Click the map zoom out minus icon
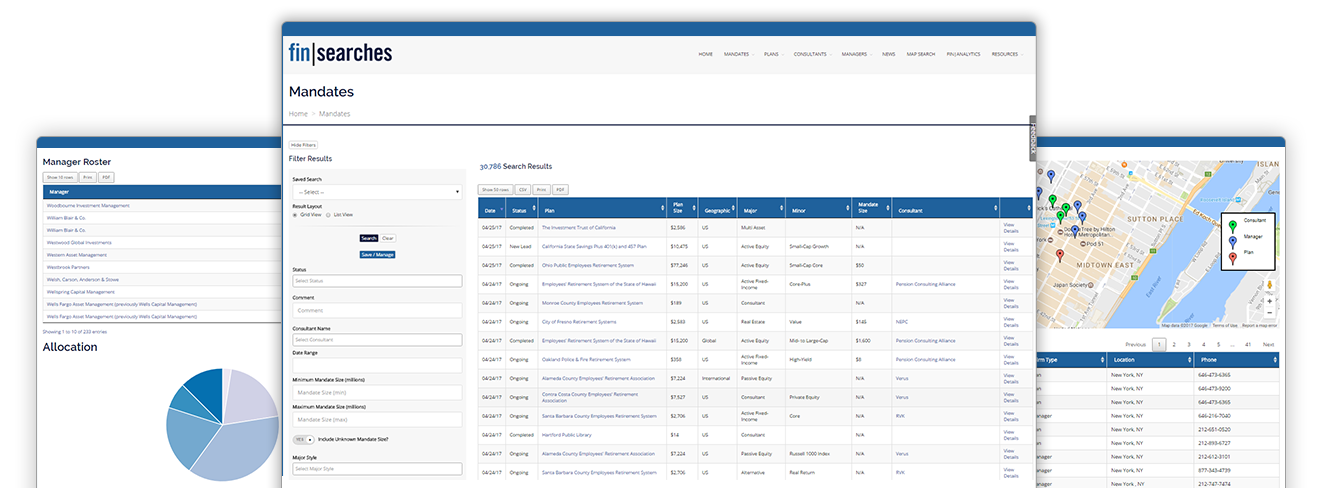This screenshot has height=488, width=1325. [x=1269, y=313]
